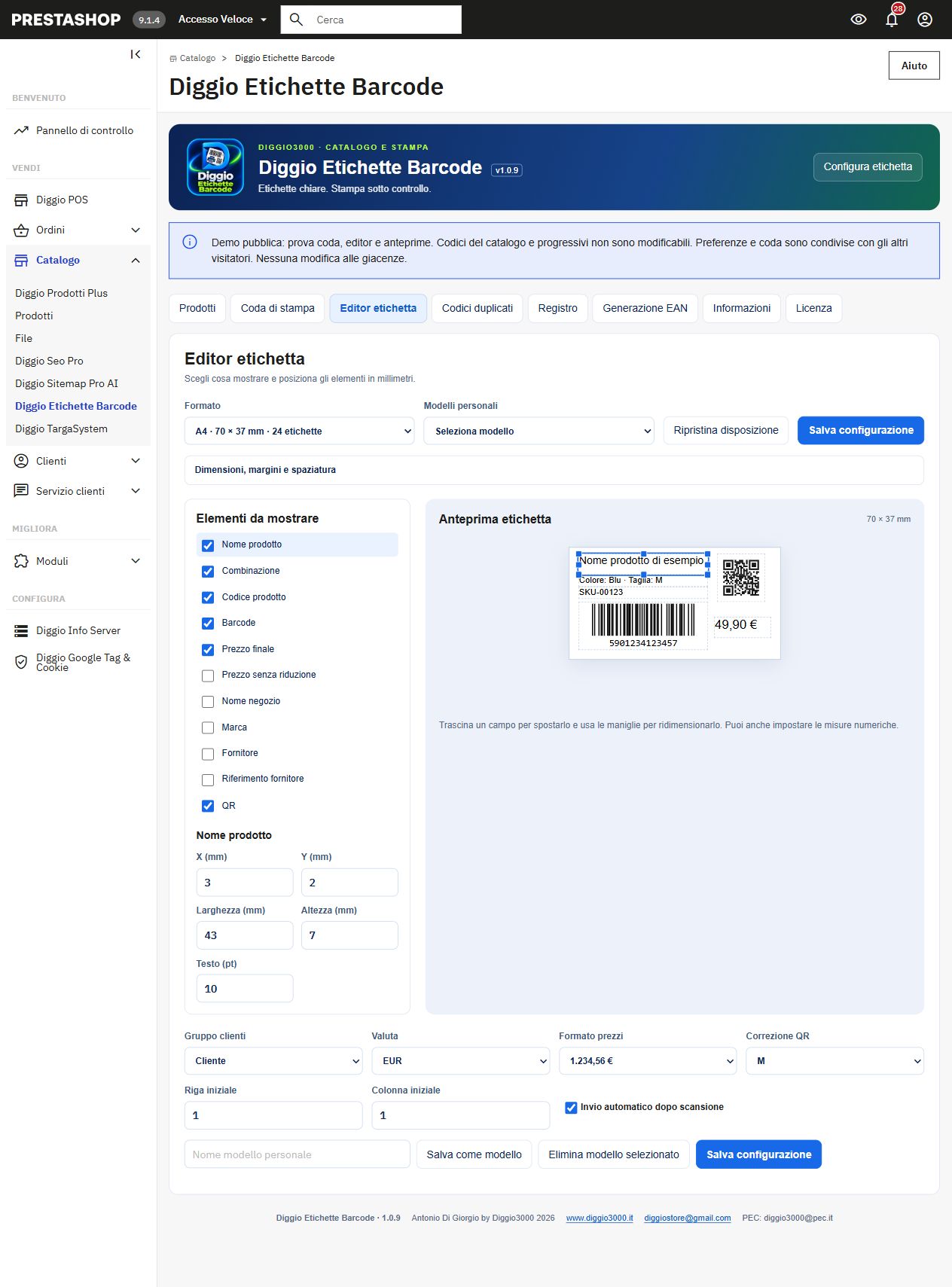This screenshot has width=952, height=1287.
Task: Open the Generazione EAN tab
Action: (x=645, y=308)
